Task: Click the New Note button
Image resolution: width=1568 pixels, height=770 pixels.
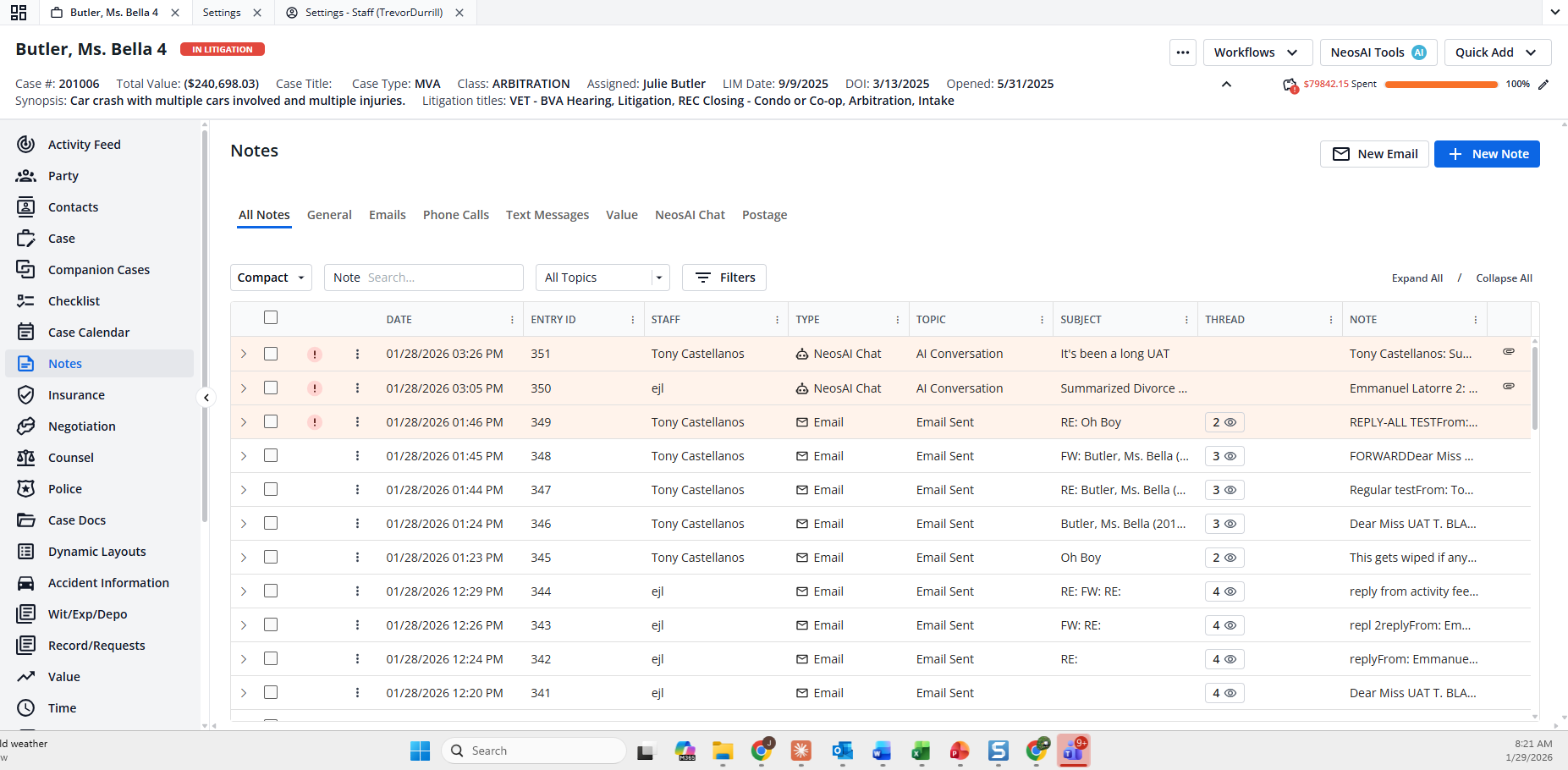Action: click(1487, 154)
